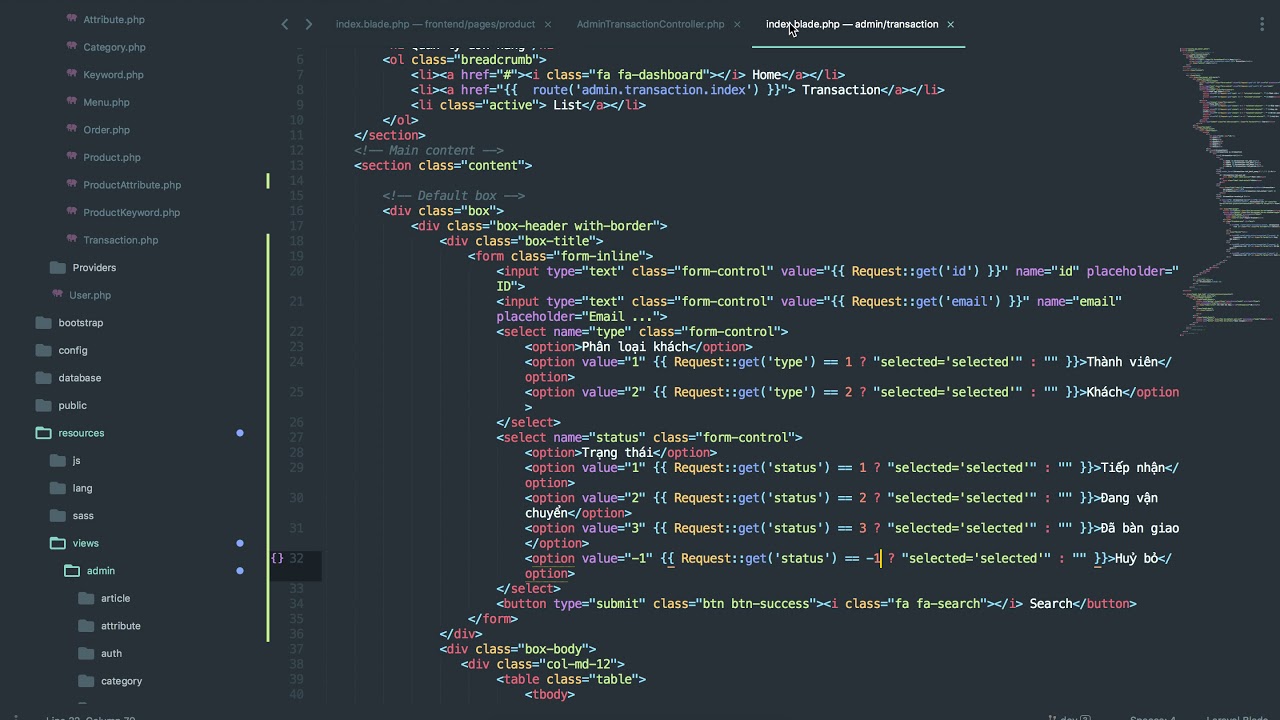Click the 'Phân loại khách' option text

pos(634,347)
